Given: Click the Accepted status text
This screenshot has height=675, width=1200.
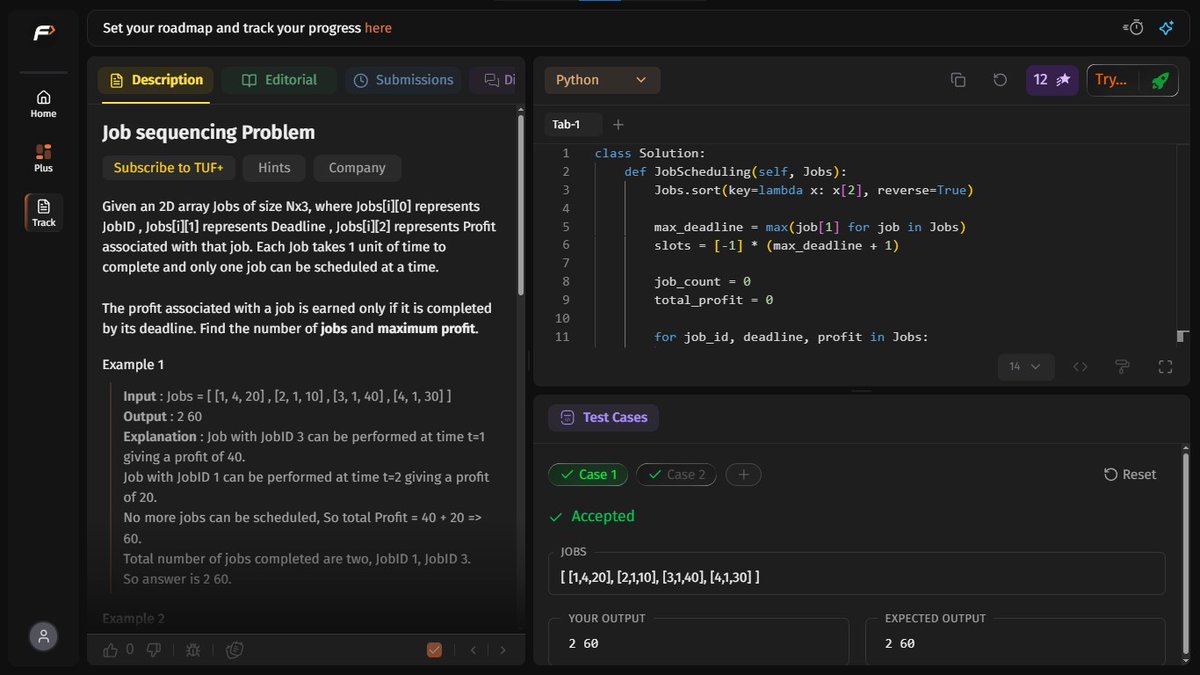Looking at the screenshot, I should point(603,516).
